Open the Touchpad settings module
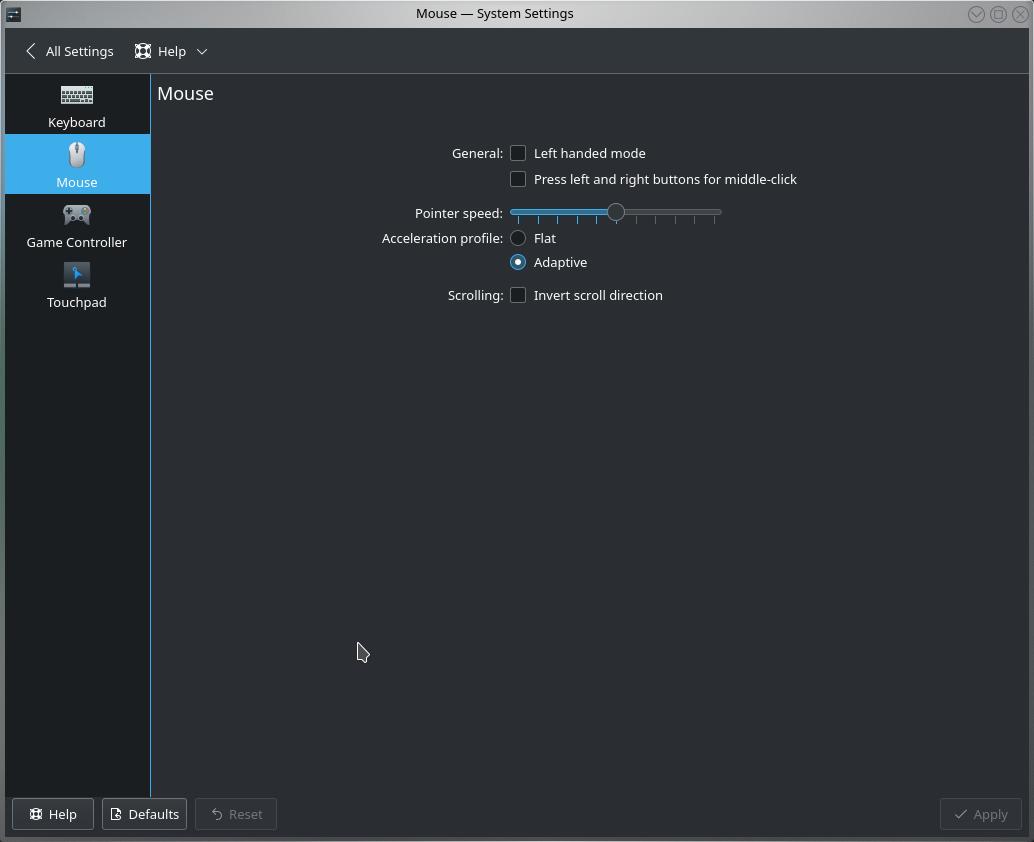The height and width of the screenshot is (842, 1034). coord(77,284)
